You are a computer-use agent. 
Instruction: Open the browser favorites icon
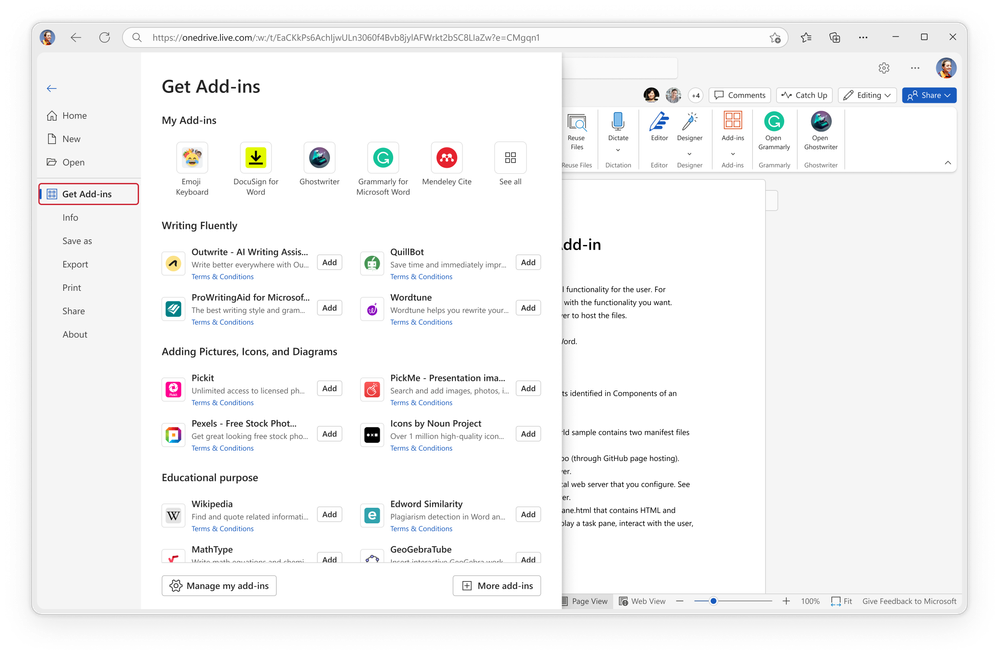(806, 38)
